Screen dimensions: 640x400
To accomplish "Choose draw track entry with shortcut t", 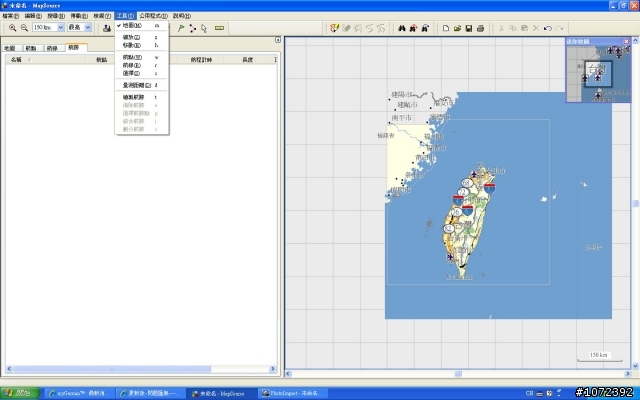I will coord(141,97).
